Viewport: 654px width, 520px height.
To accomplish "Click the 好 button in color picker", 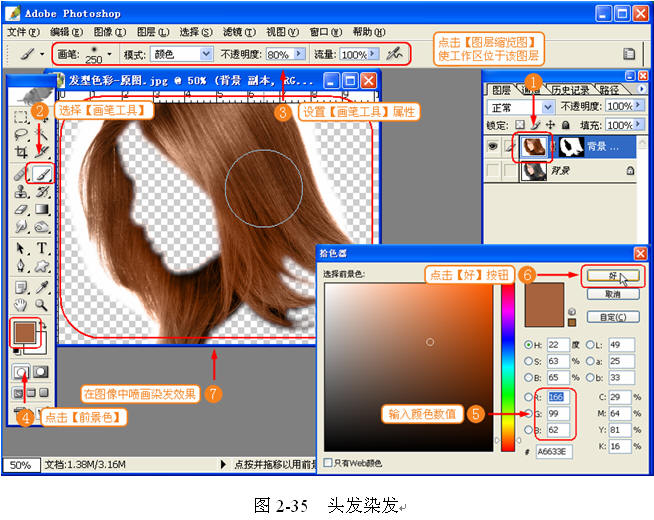I will click(x=612, y=276).
